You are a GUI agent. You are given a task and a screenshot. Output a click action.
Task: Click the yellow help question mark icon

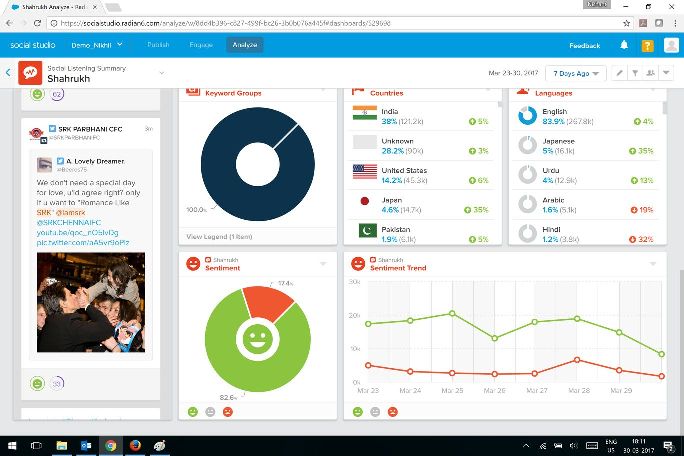[x=647, y=45]
